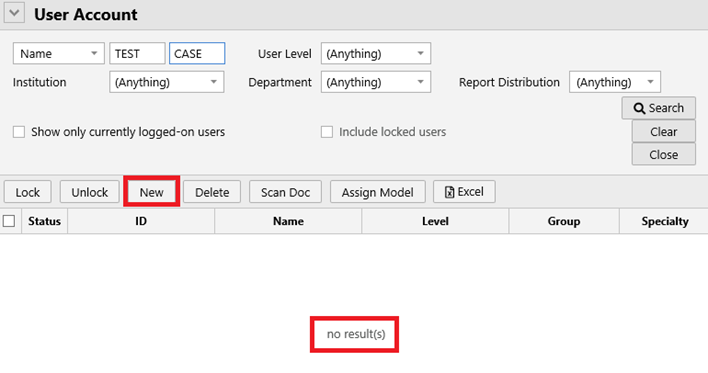Viewport: 708px width, 373px height.
Task: Sort by the Level column header
Action: [x=435, y=221]
